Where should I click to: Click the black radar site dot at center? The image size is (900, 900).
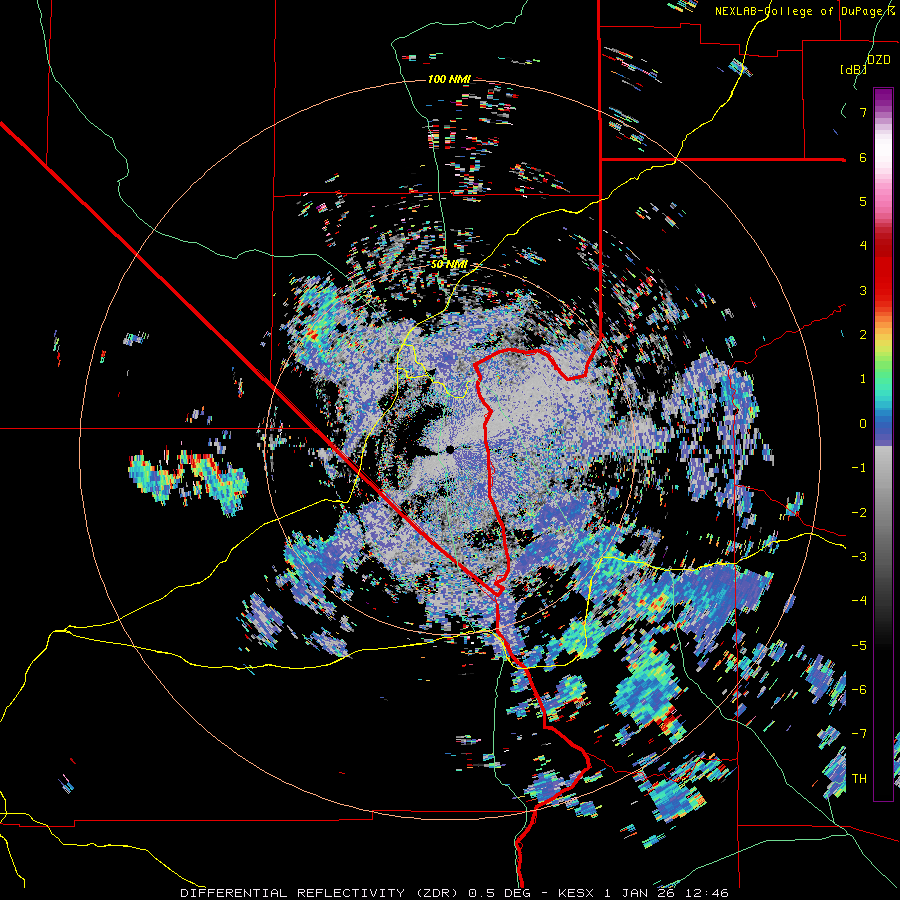[450, 449]
